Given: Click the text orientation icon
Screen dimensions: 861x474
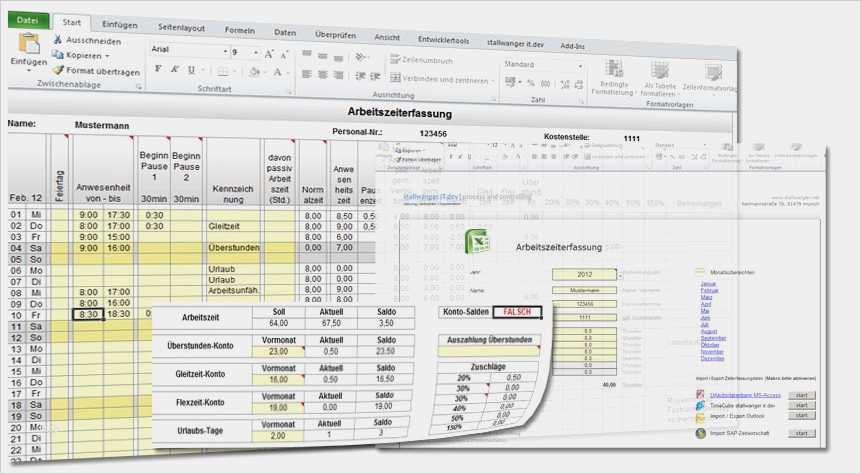Looking at the screenshot, I should point(361,57).
